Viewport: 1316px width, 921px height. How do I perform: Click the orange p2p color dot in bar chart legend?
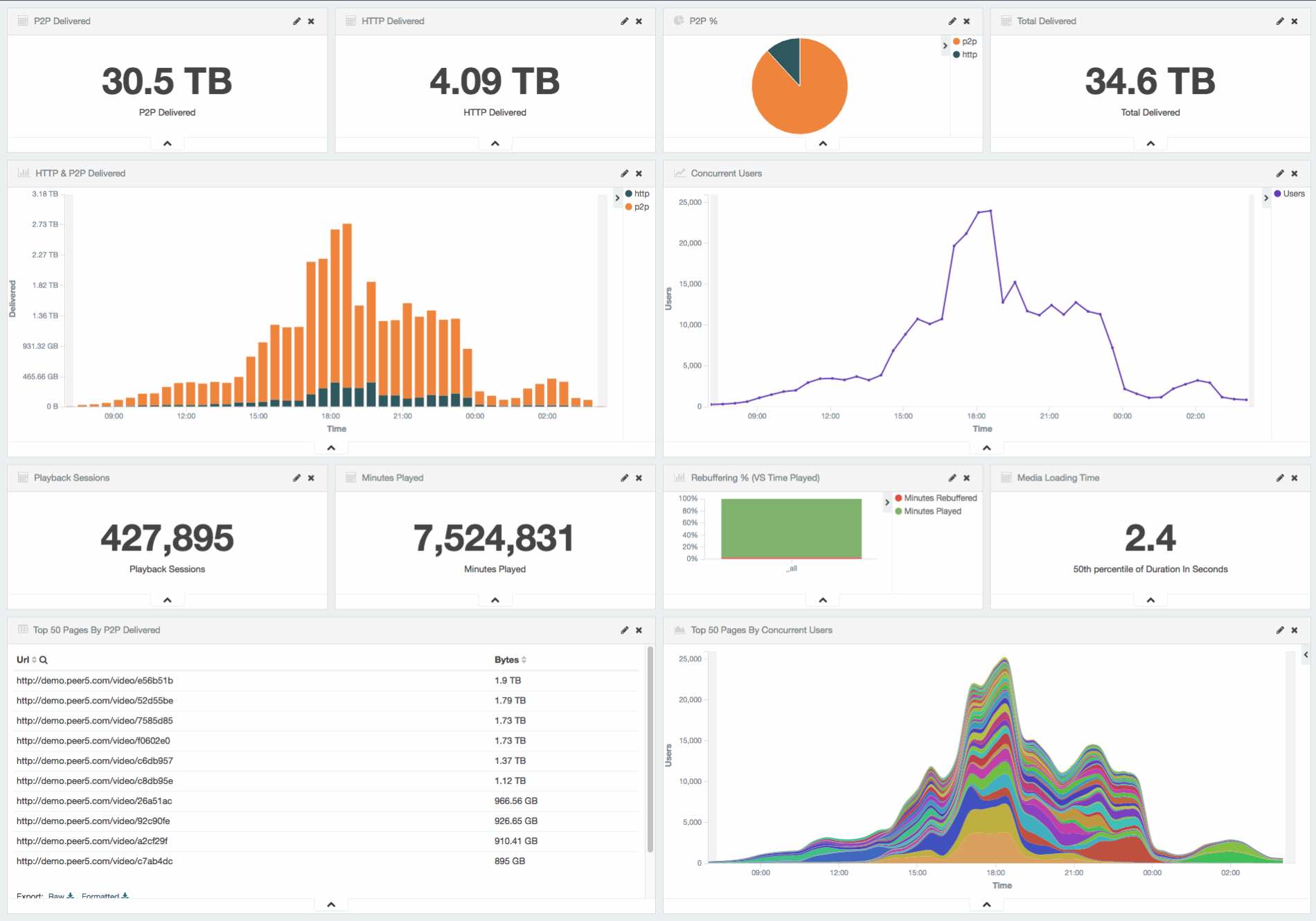pos(629,207)
